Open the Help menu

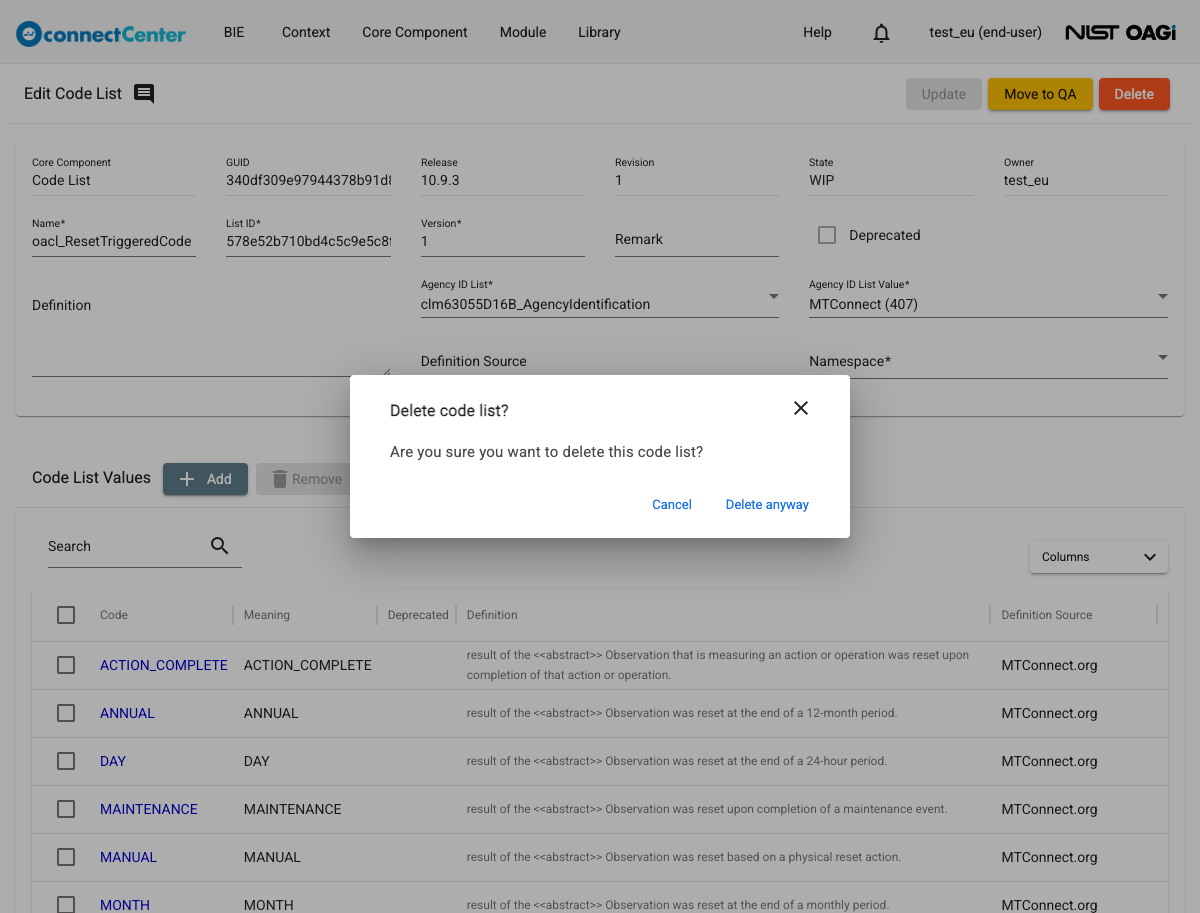(817, 32)
